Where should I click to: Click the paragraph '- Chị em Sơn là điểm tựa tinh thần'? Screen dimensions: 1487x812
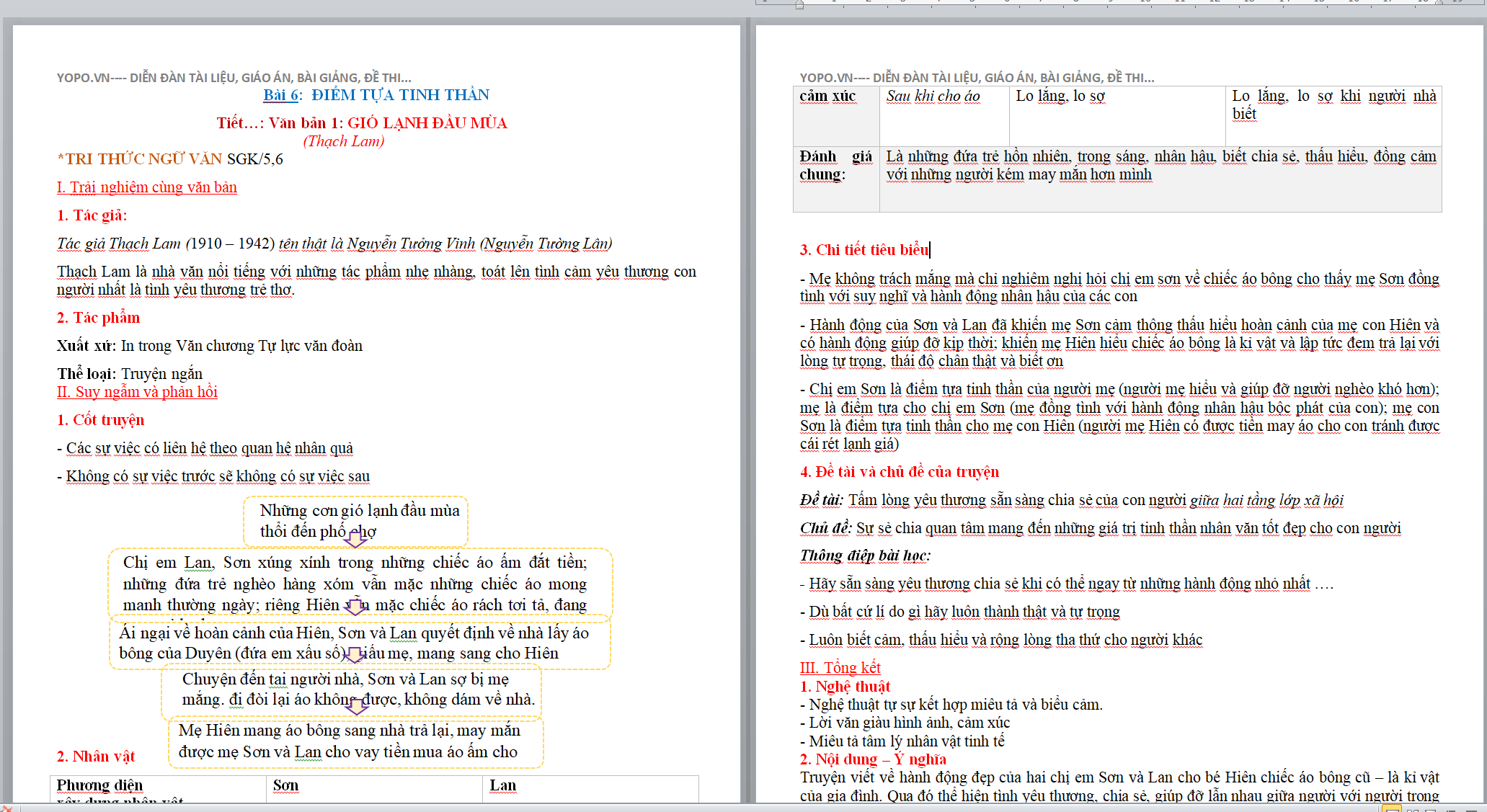click(x=1119, y=416)
